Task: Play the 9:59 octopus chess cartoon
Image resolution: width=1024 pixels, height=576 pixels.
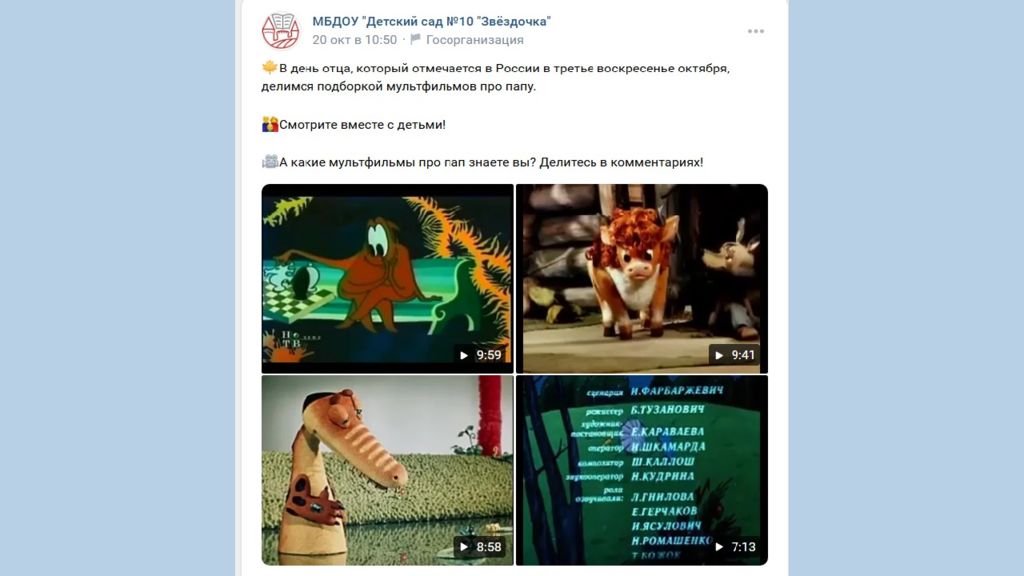Action: click(387, 279)
